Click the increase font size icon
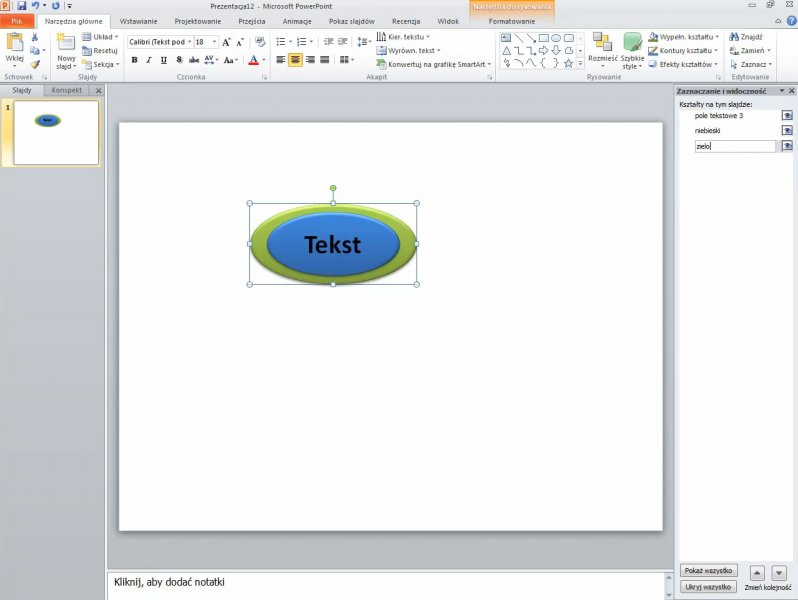The width and height of the screenshot is (798, 600). (227, 42)
